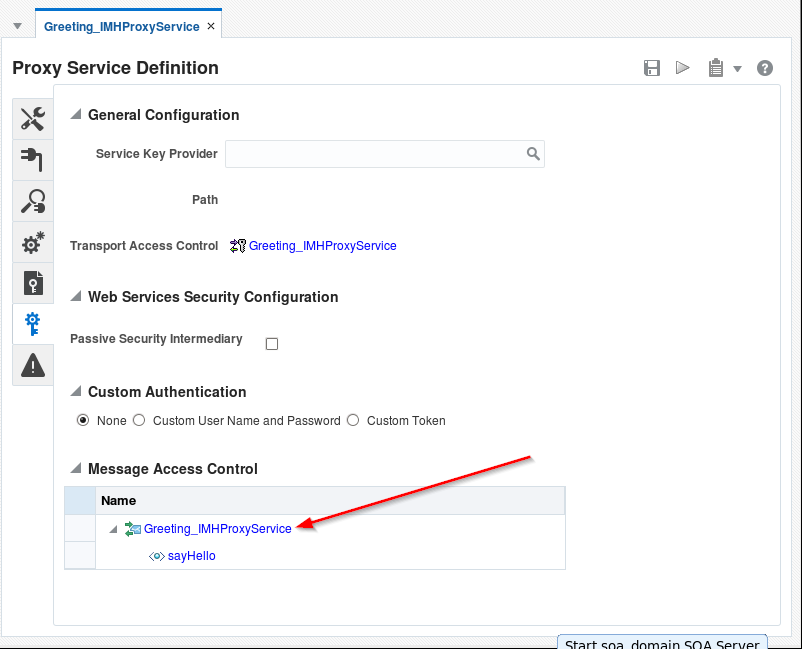Open the clipboard dropdown arrow in toolbar
Viewport: 802px width, 649px height.
point(738,69)
